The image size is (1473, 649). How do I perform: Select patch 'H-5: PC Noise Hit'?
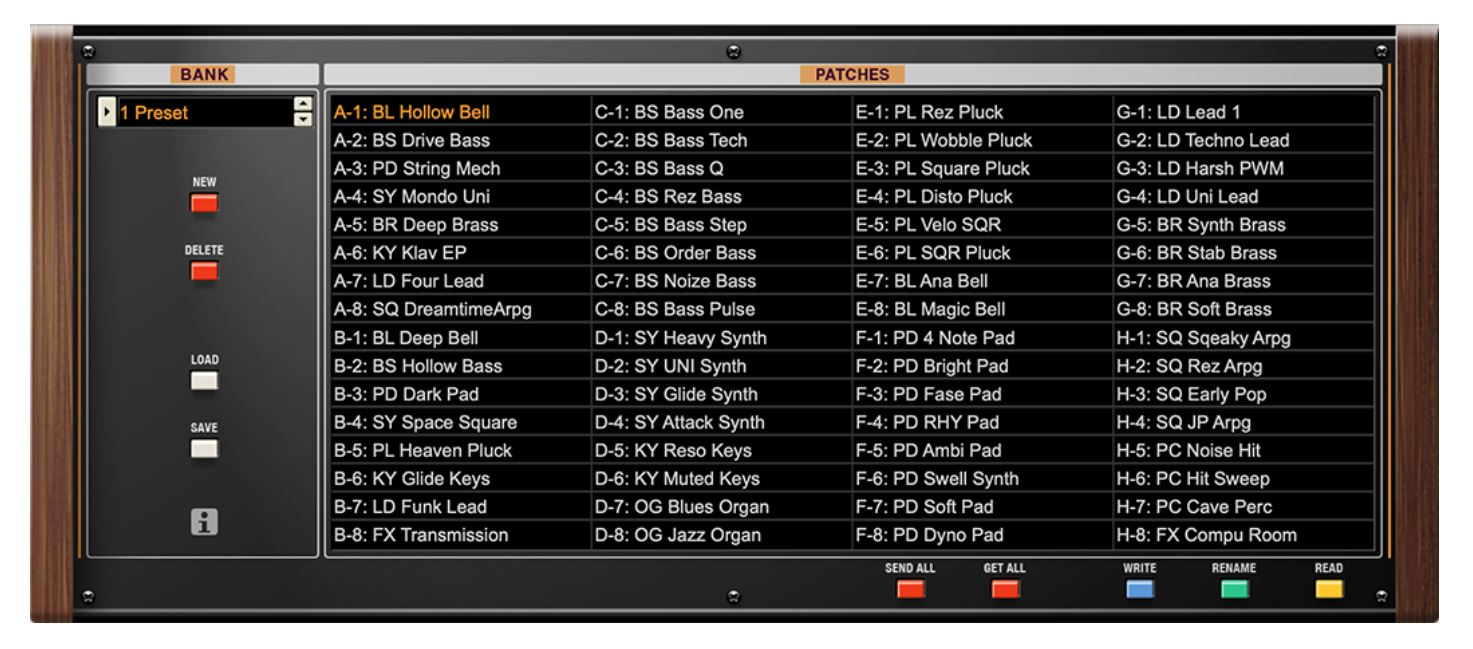1244,450
